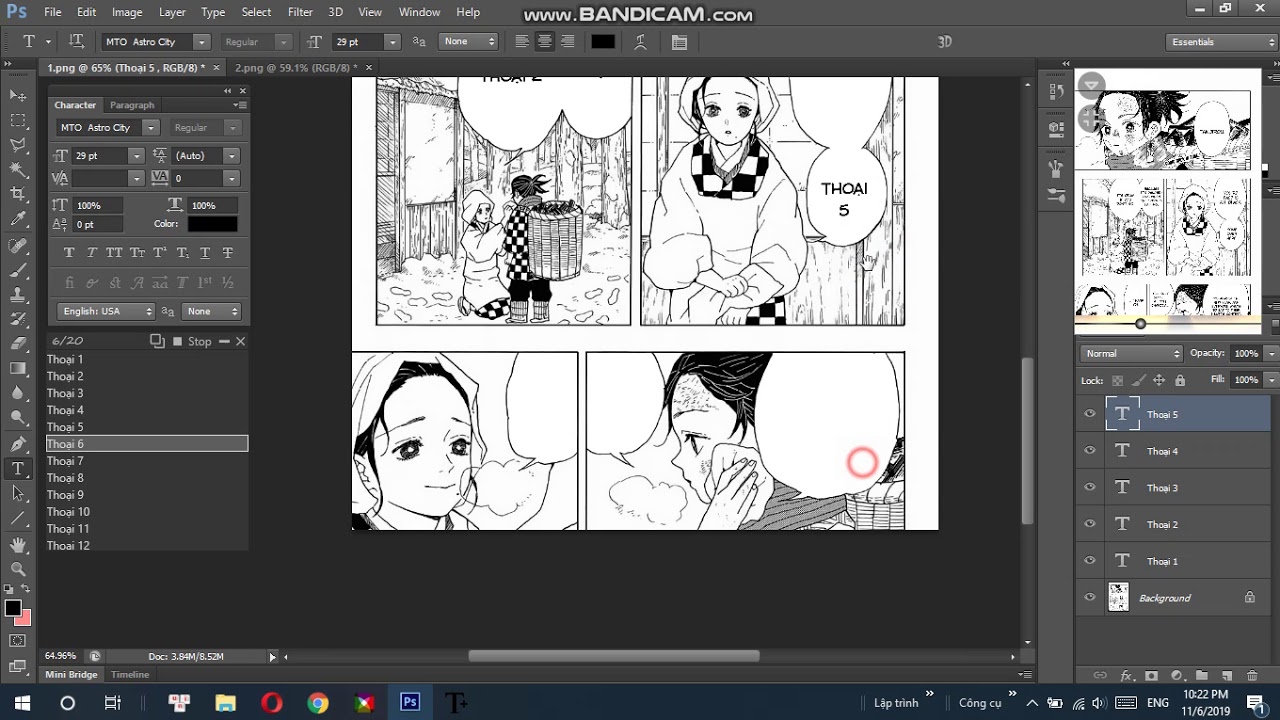Viewport: 1280px width, 720px height.
Task: Center text alignment in options bar
Action: pyautogui.click(x=545, y=42)
